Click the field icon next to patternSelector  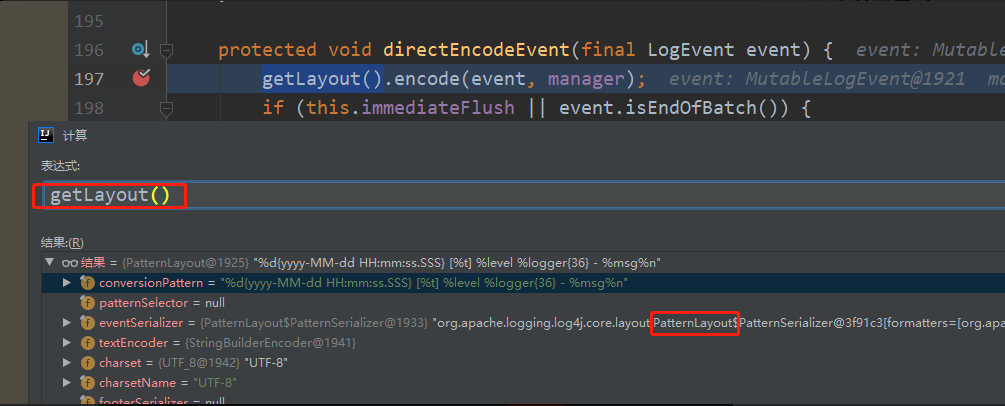pyautogui.click(x=88, y=302)
